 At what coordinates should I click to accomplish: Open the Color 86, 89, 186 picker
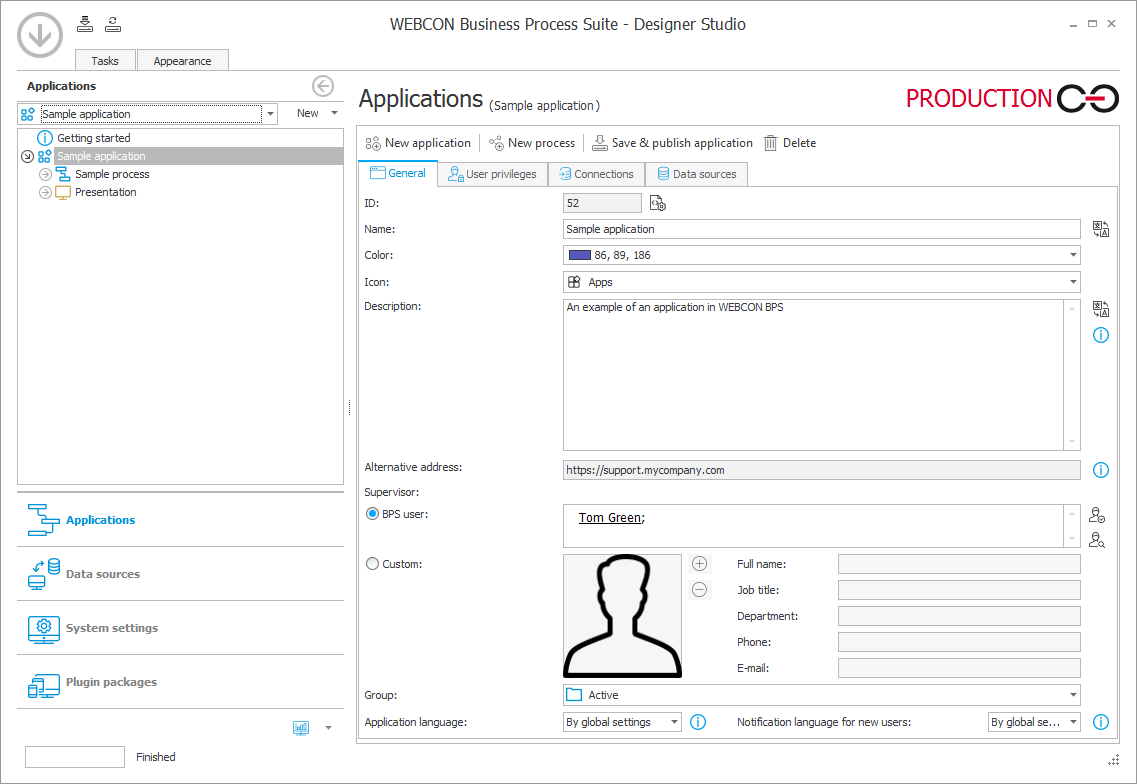[x=822, y=255]
